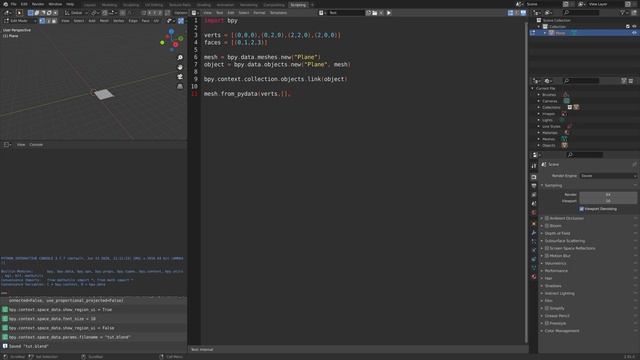Image resolution: width=640 pixels, height=360 pixels.
Task: Enable Freestyle checkbox
Action: coord(547,323)
